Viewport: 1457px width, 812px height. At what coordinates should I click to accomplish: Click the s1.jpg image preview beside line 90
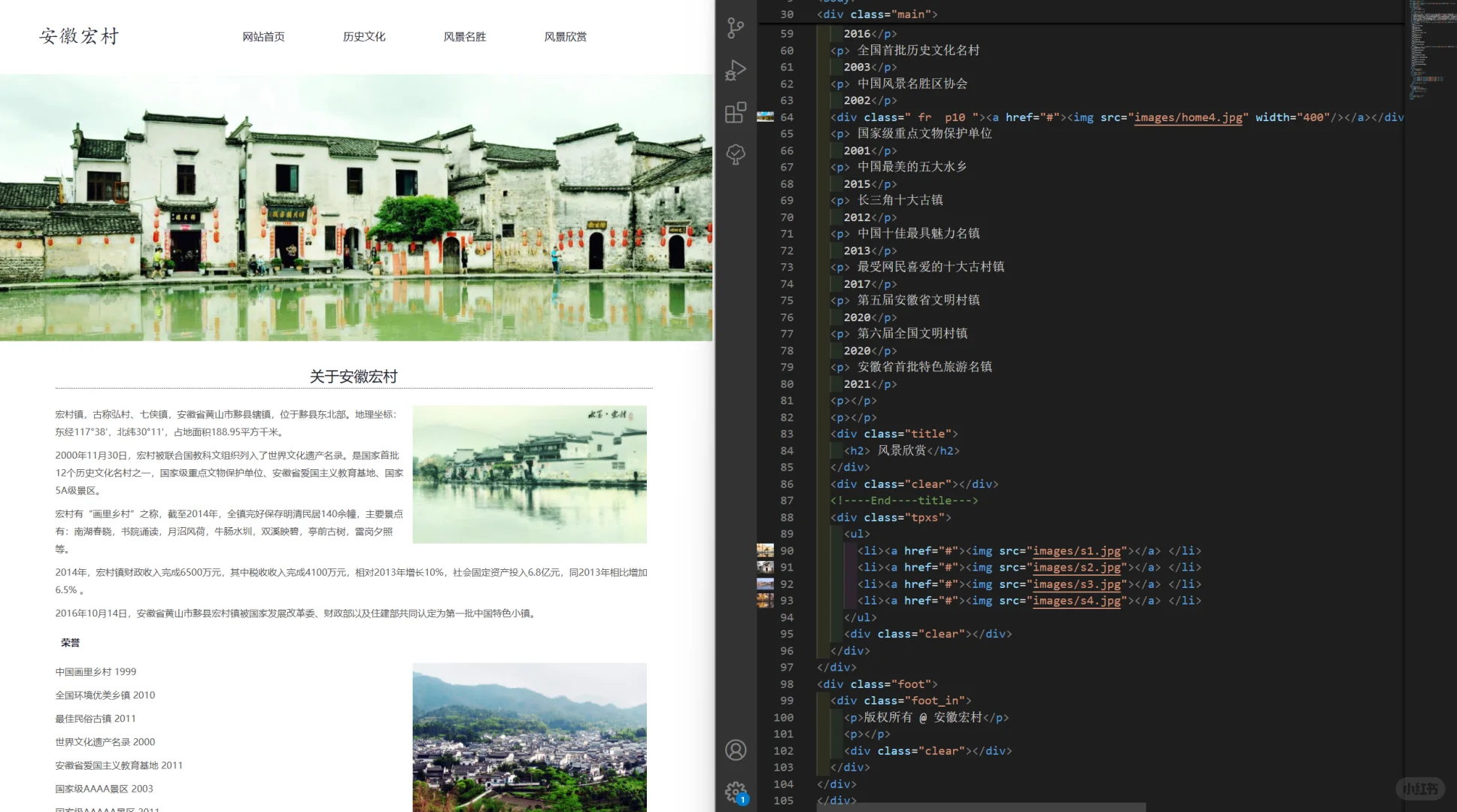[766, 550]
